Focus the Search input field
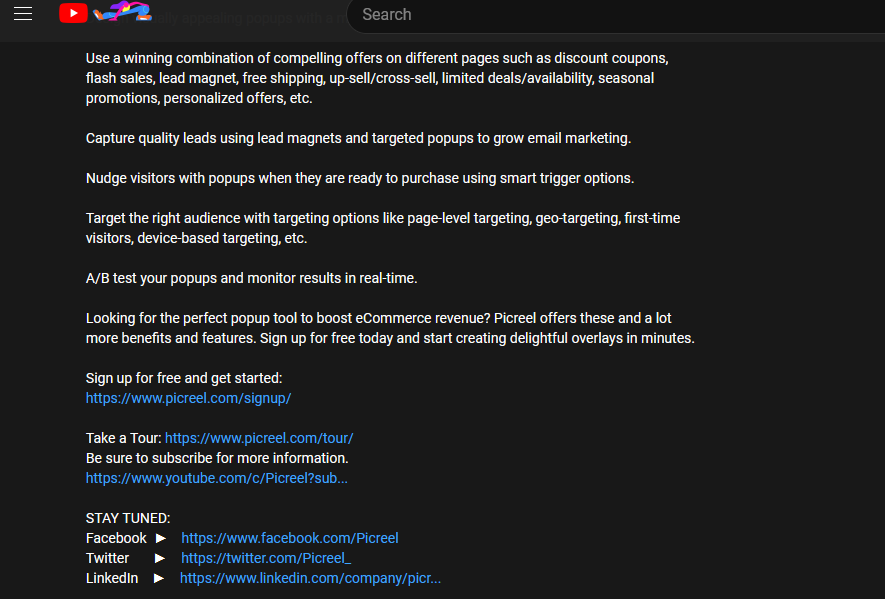Viewport: 885px width, 599px height. [615, 15]
